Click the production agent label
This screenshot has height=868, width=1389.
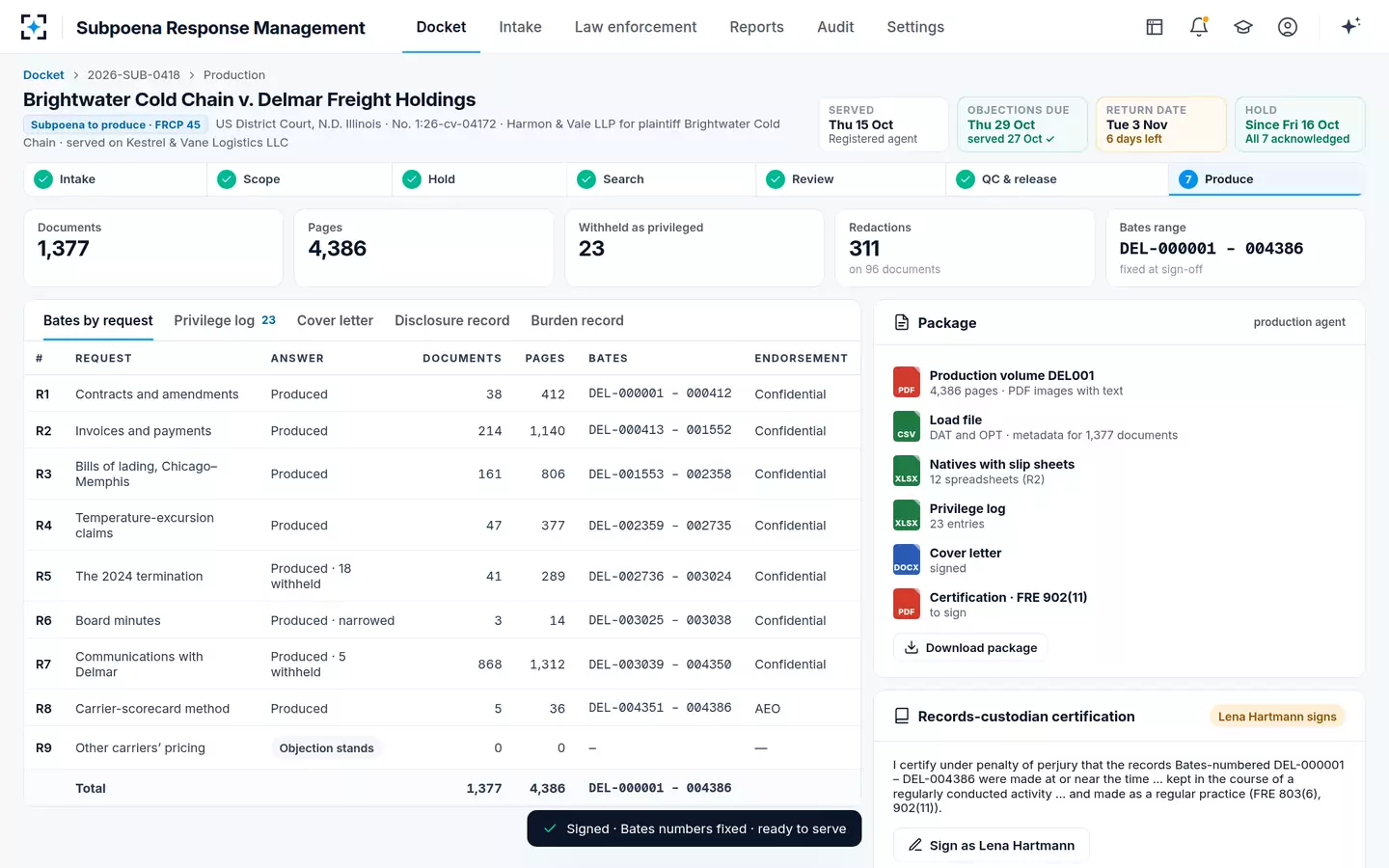[1299, 322]
